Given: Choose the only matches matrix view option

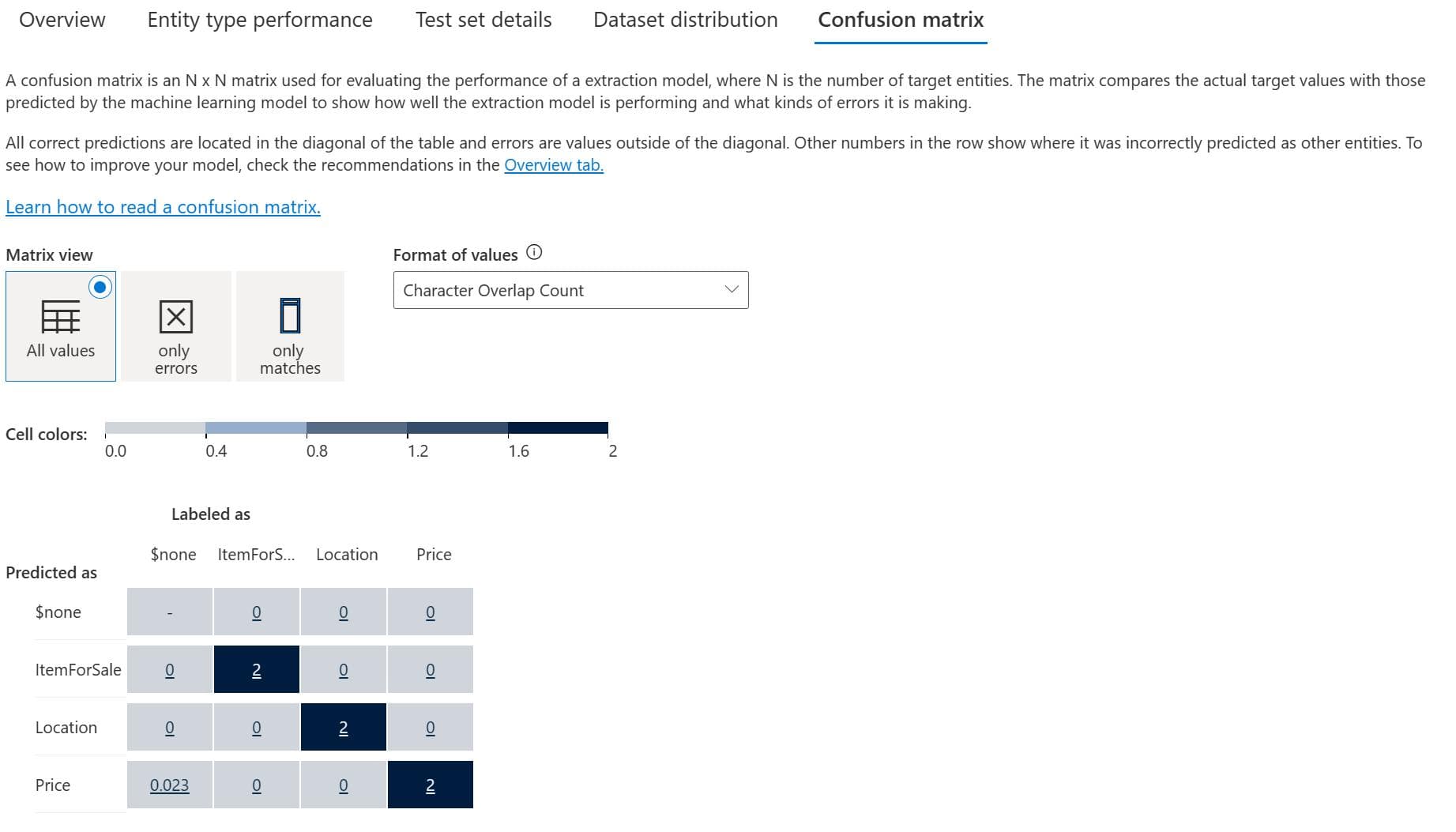Looking at the screenshot, I should pos(290,326).
